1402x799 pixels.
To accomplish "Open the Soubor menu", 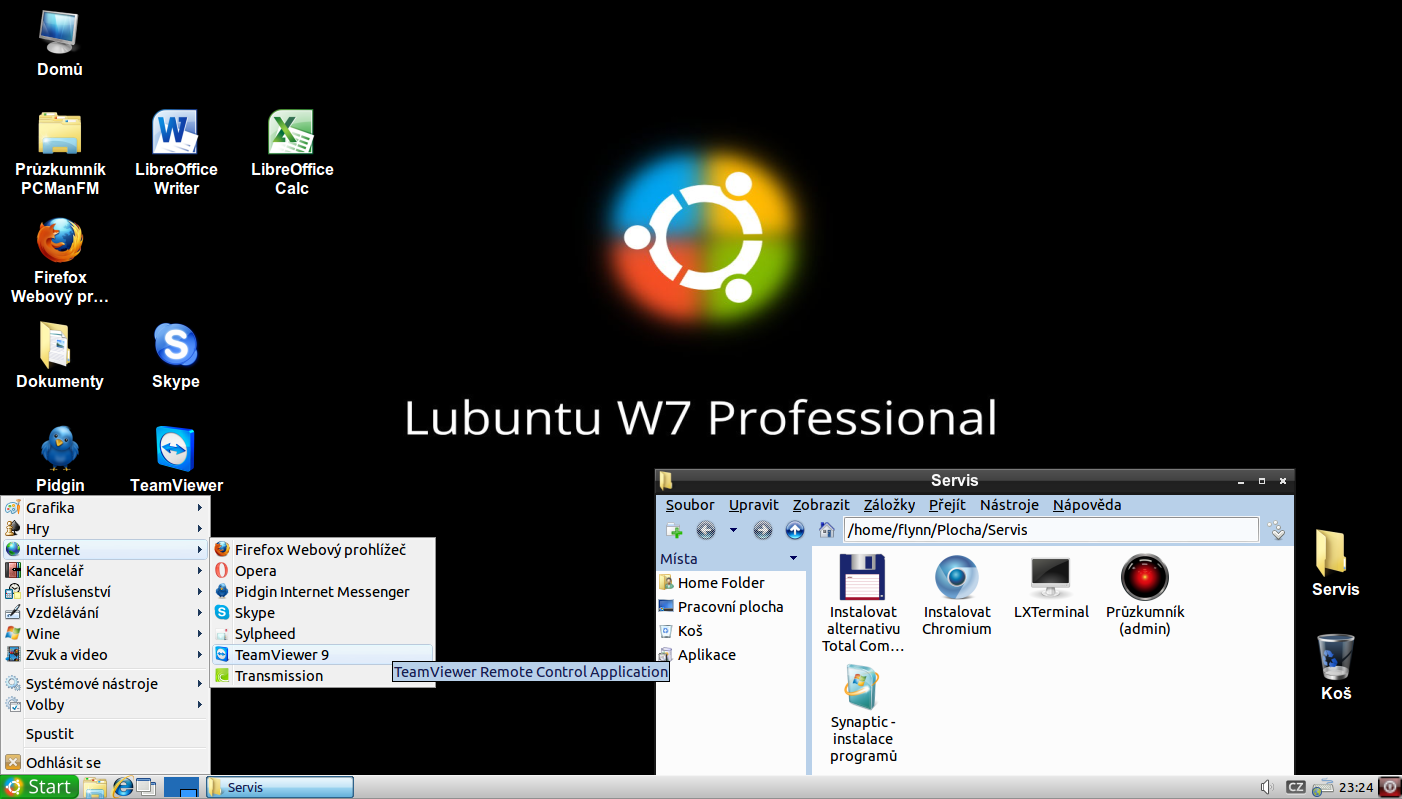I will coord(690,505).
